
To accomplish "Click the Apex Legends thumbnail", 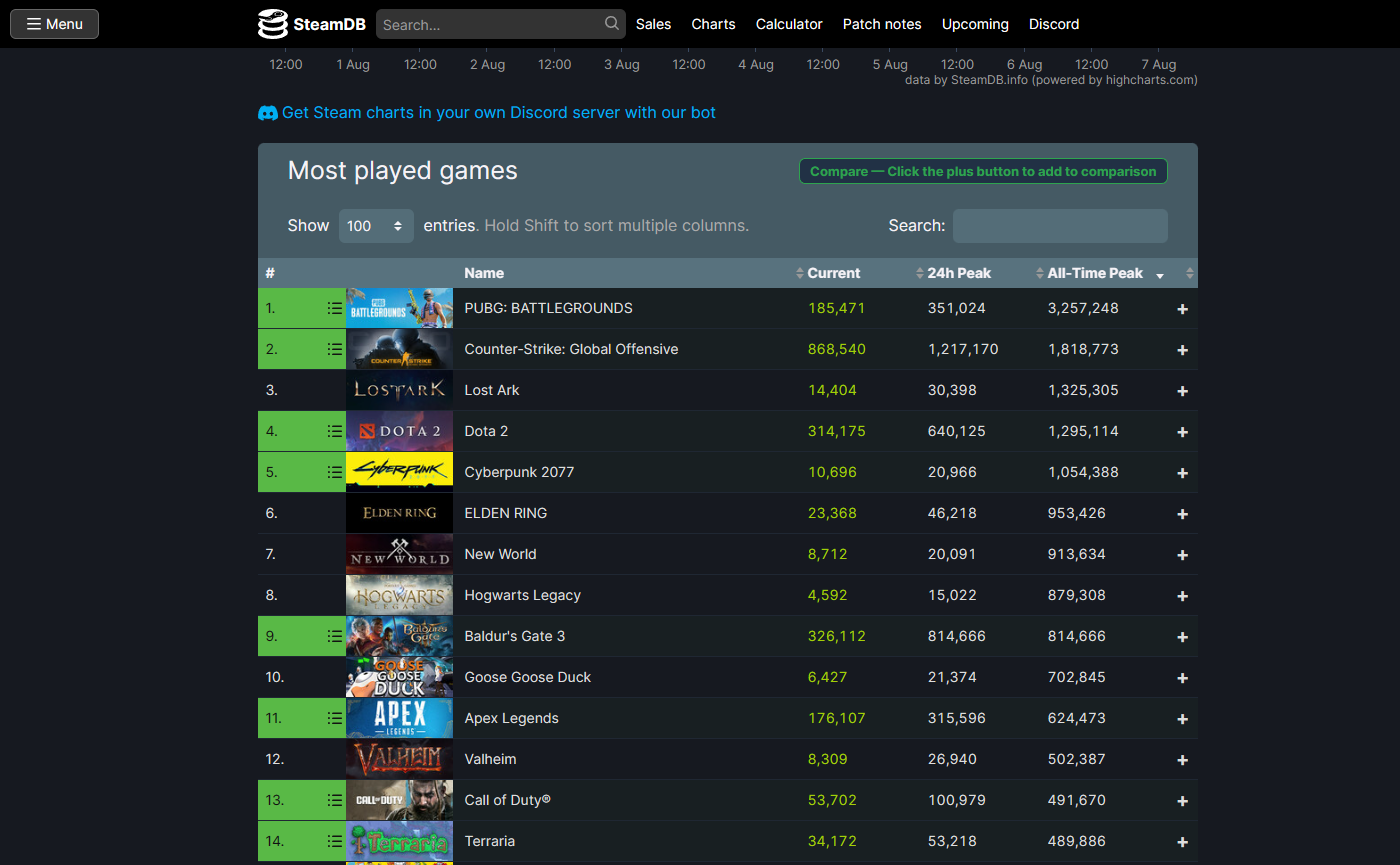I will click(399, 718).
